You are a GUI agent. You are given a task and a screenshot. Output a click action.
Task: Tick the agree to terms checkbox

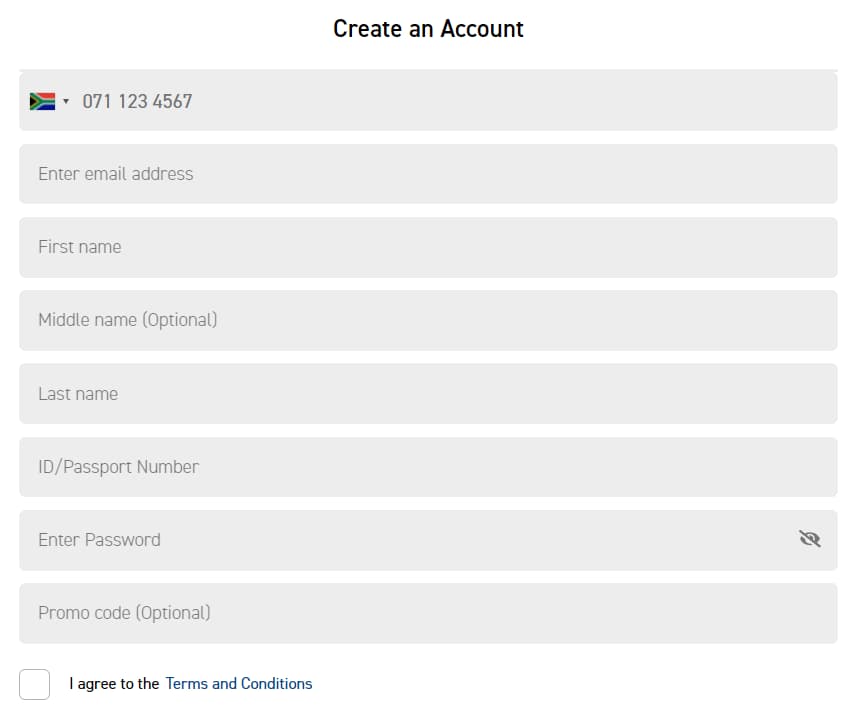(x=35, y=684)
